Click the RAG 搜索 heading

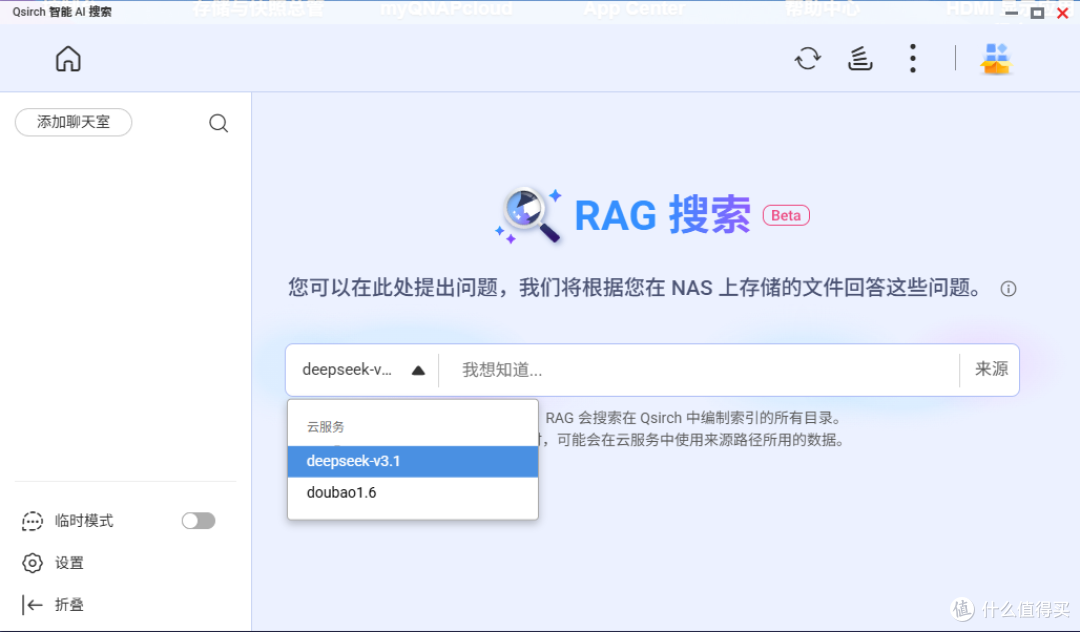(x=662, y=215)
